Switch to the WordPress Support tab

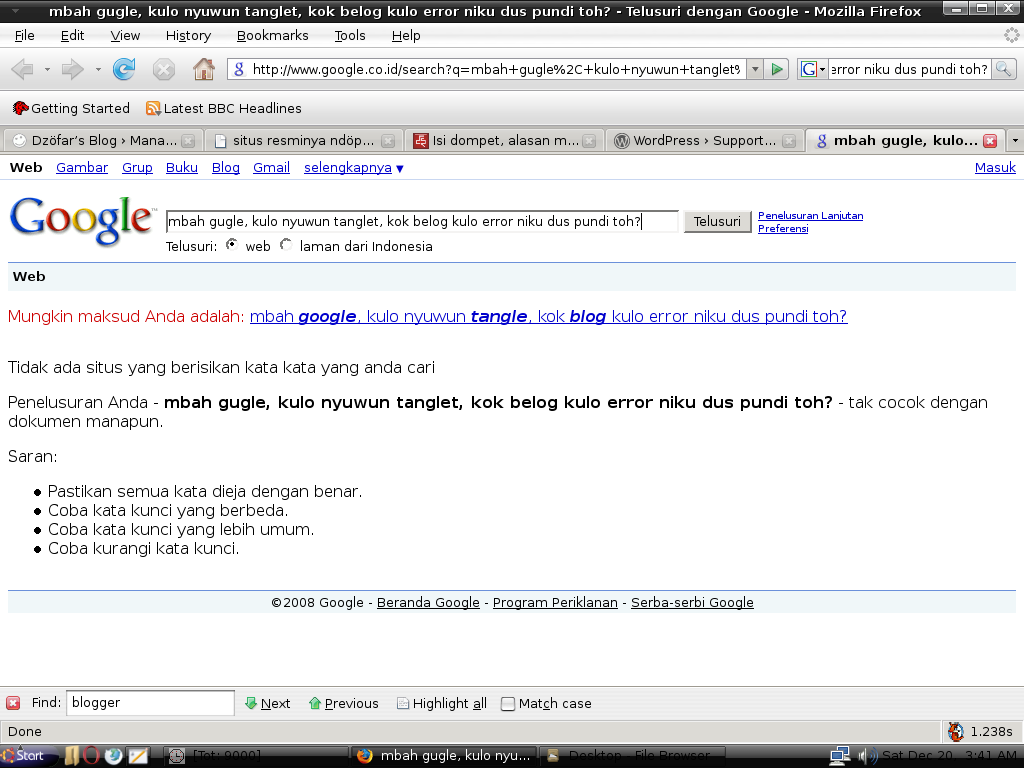tap(704, 140)
